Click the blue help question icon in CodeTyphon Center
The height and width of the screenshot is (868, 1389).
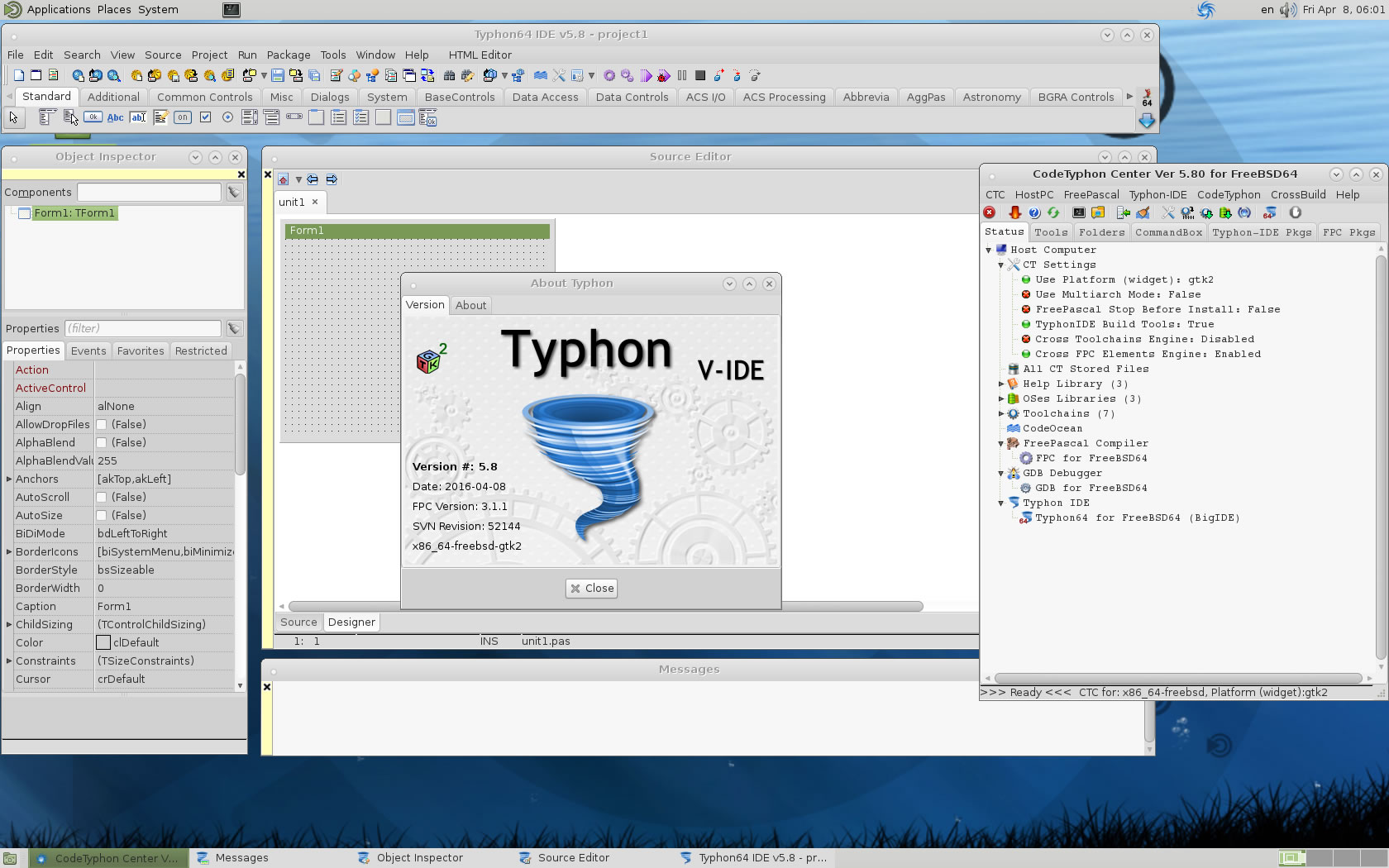(1034, 212)
